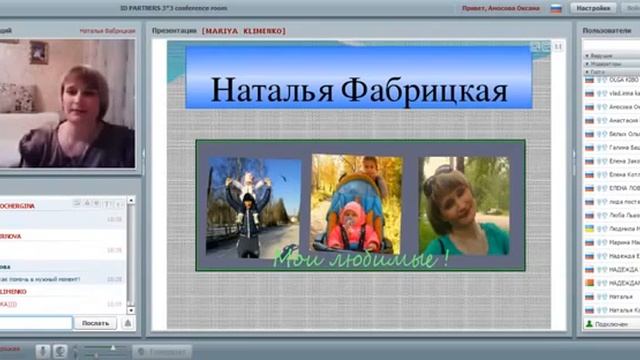Click the winter photo of man lifting child
640x360 pixels.
pyautogui.click(x=253, y=207)
